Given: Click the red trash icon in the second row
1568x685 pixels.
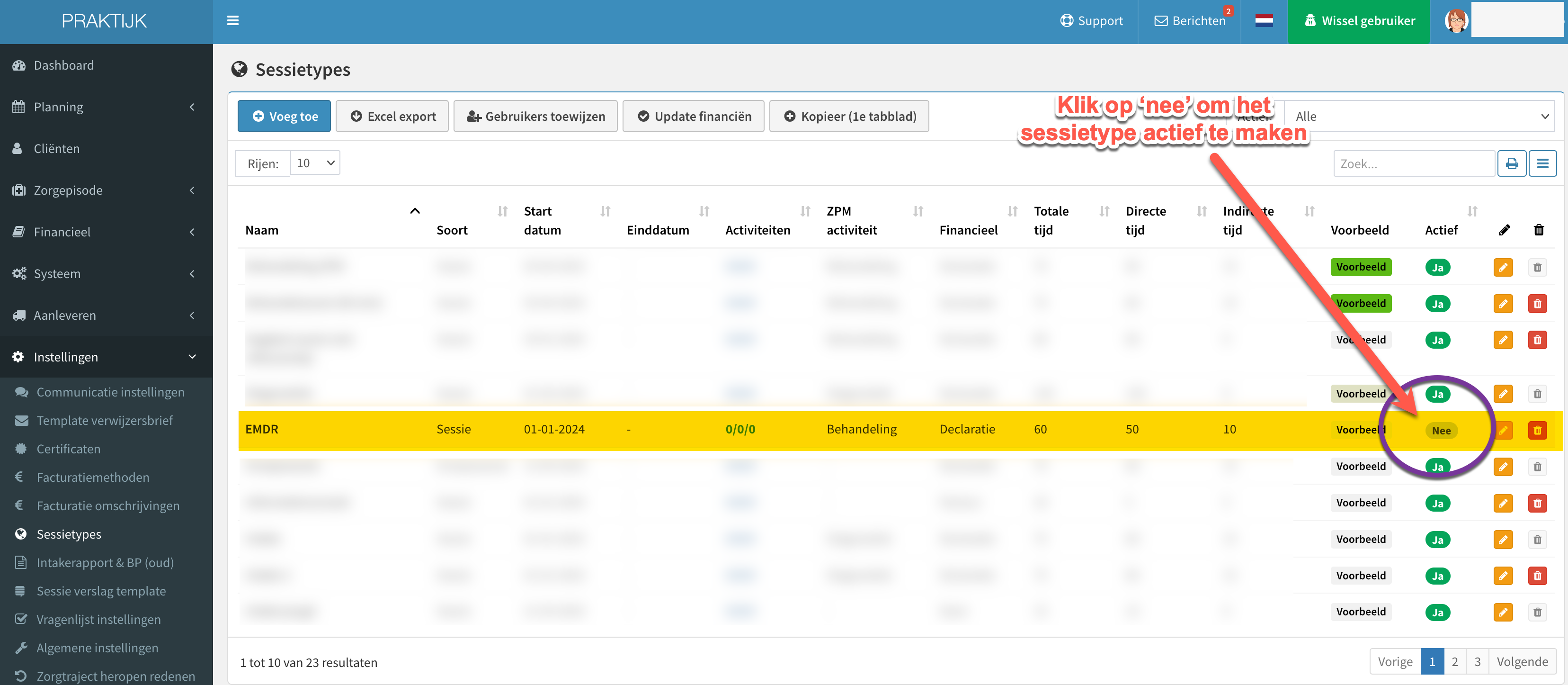Looking at the screenshot, I should tap(1538, 303).
